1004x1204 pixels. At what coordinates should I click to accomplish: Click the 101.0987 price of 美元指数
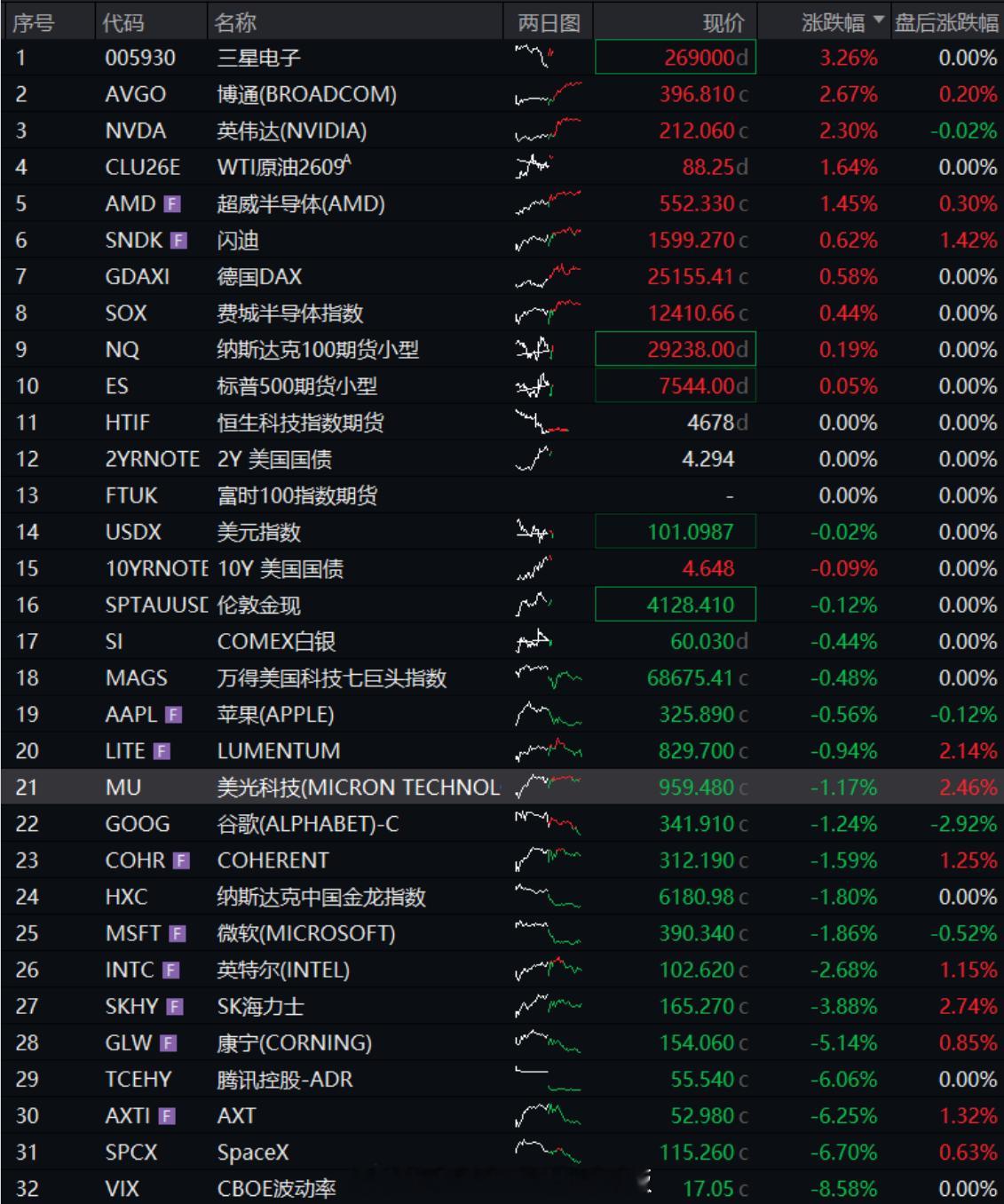(x=676, y=532)
